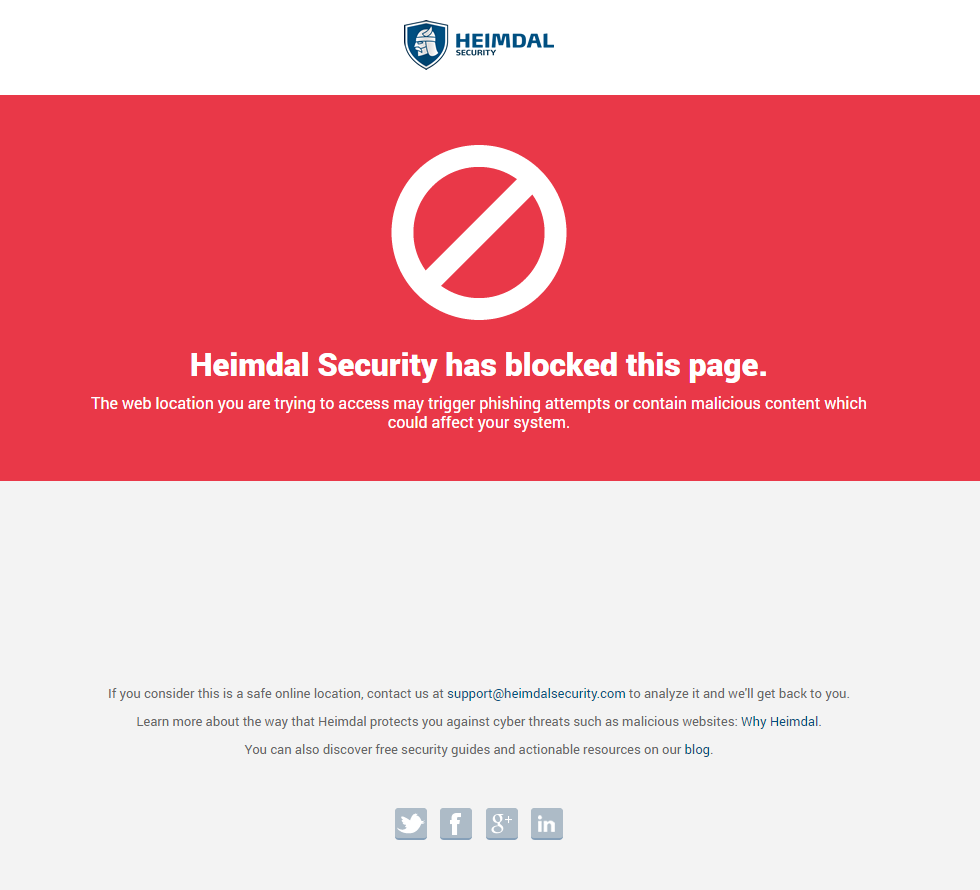The width and height of the screenshot is (980, 890).
Task: Open the support@heimdalsecurity.com email link
Action: coord(536,693)
